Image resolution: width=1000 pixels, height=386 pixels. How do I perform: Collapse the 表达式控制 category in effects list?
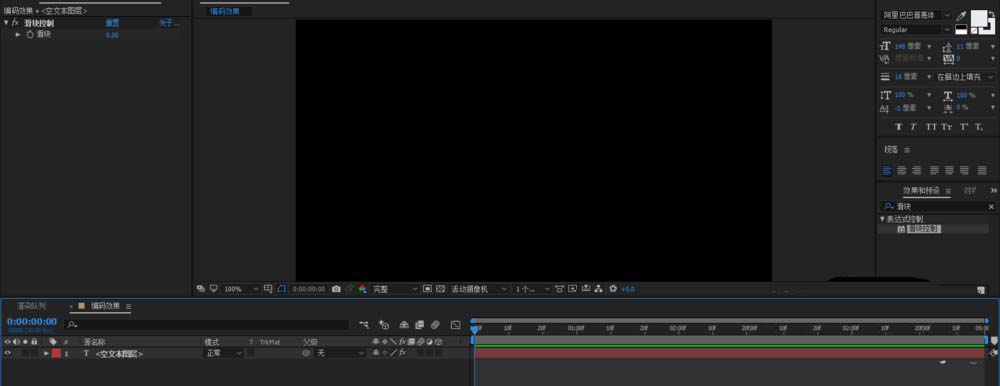click(883, 219)
